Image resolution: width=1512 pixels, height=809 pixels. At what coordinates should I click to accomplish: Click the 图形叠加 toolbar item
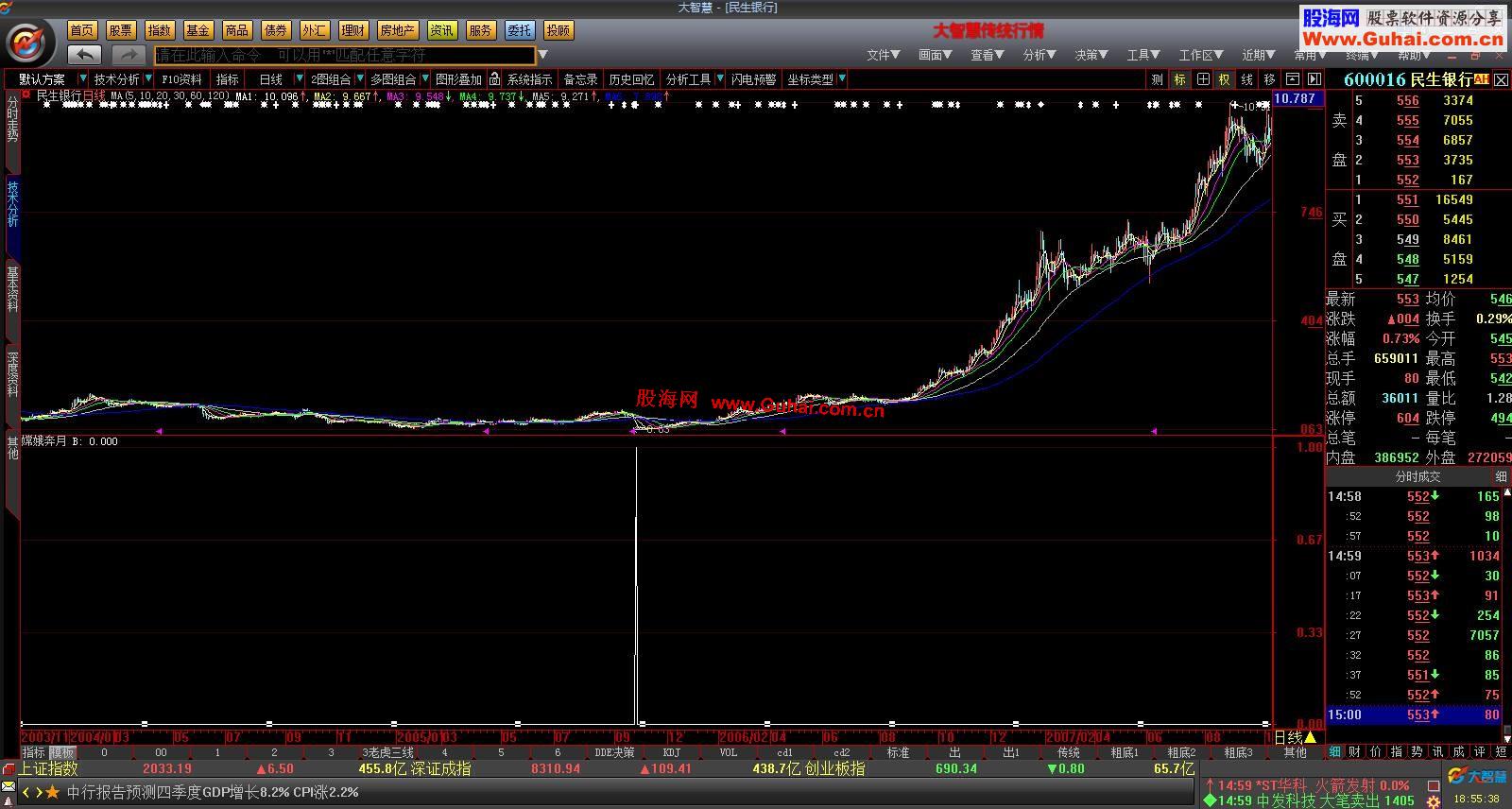coord(458,79)
